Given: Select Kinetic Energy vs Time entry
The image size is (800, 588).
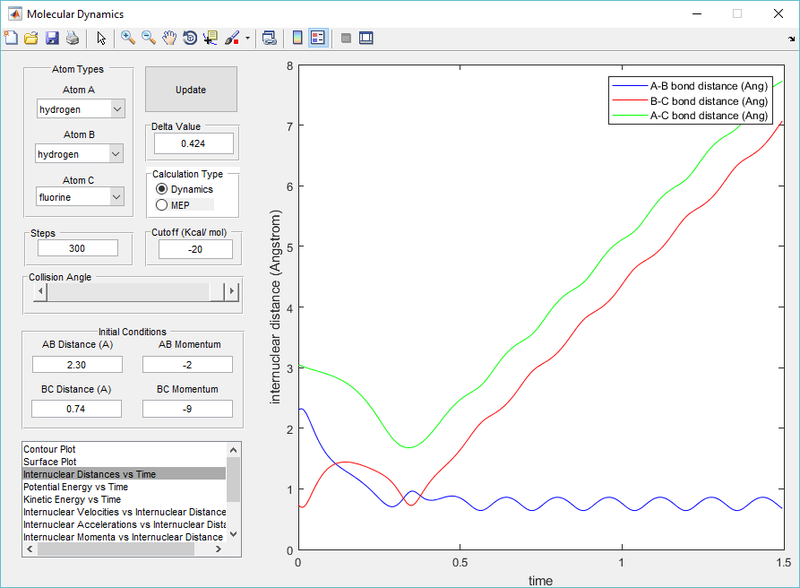Looking at the screenshot, I should [x=71, y=499].
